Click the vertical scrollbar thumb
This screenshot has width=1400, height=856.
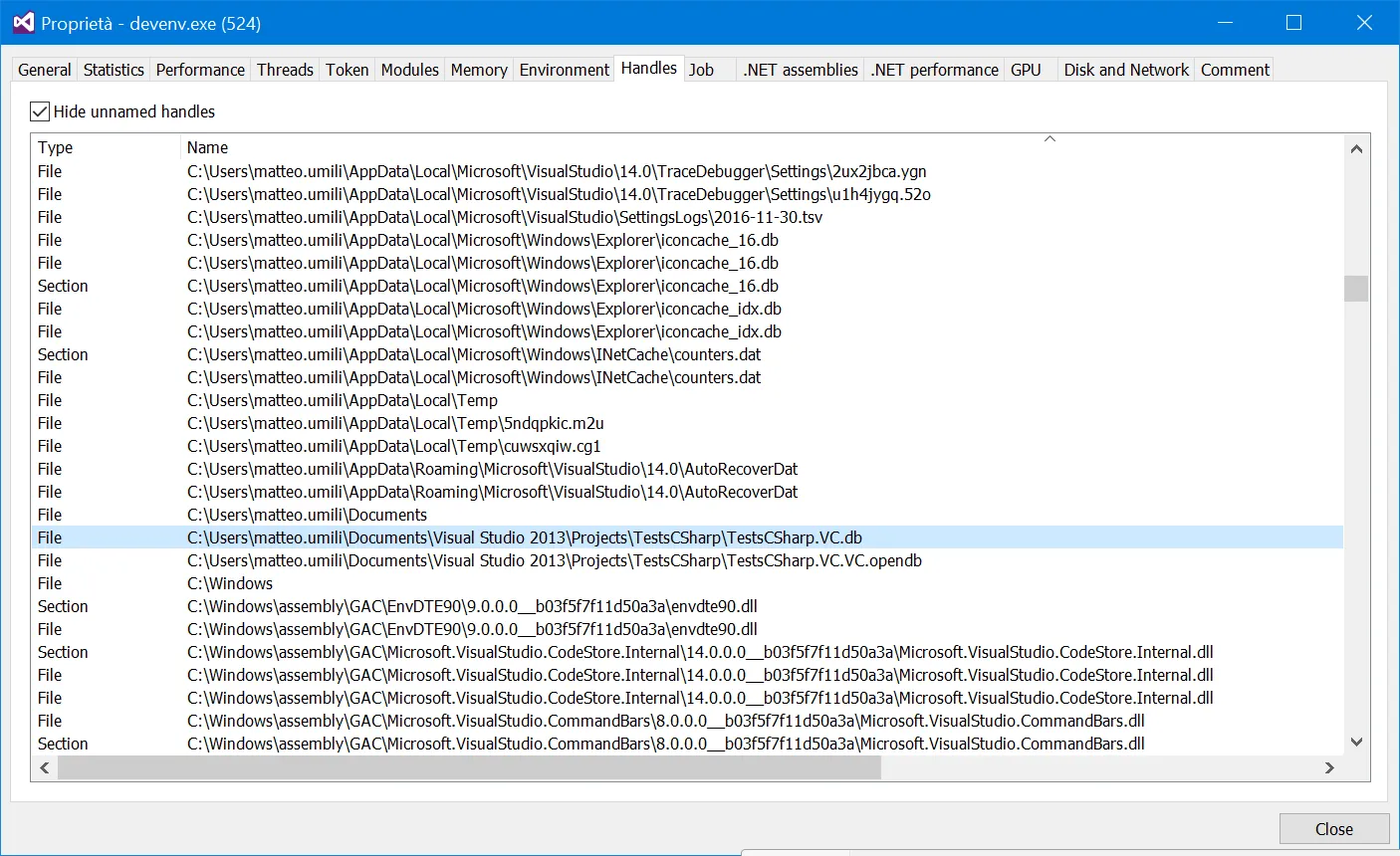1356,288
